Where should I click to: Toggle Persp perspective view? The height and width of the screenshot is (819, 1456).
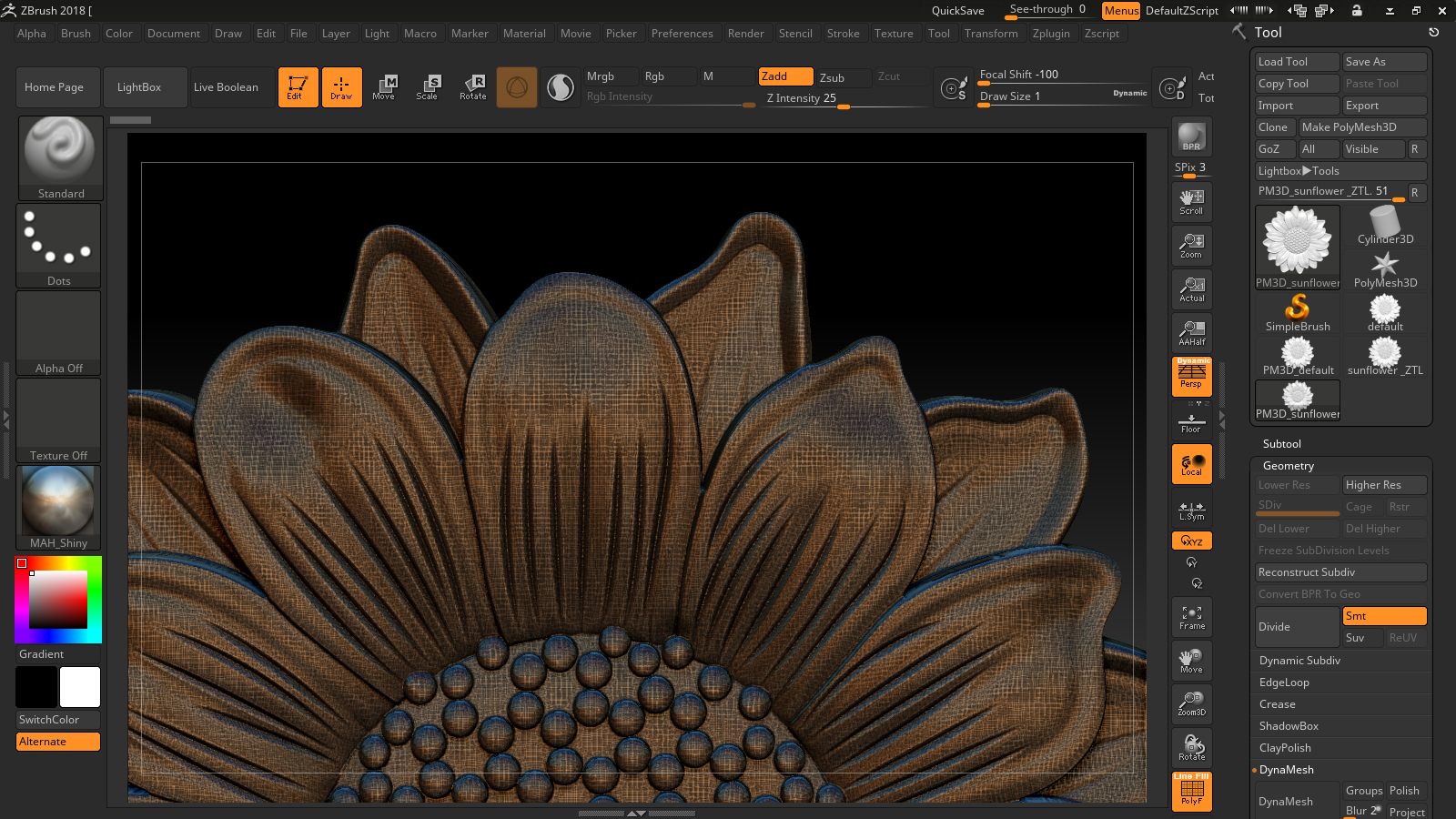pos(1191,377)
